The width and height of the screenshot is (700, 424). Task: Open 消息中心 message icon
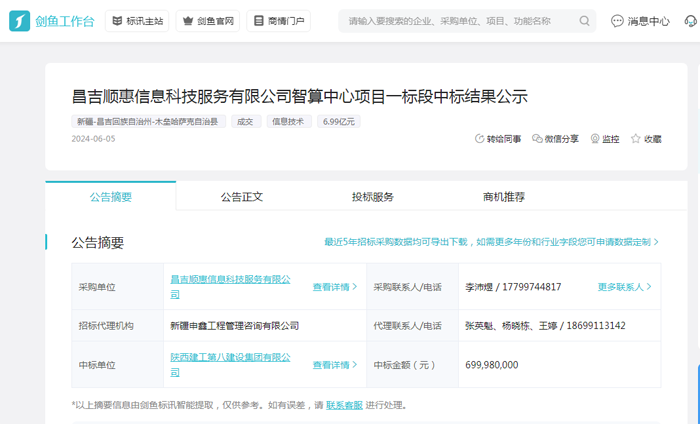click(618, 21)
